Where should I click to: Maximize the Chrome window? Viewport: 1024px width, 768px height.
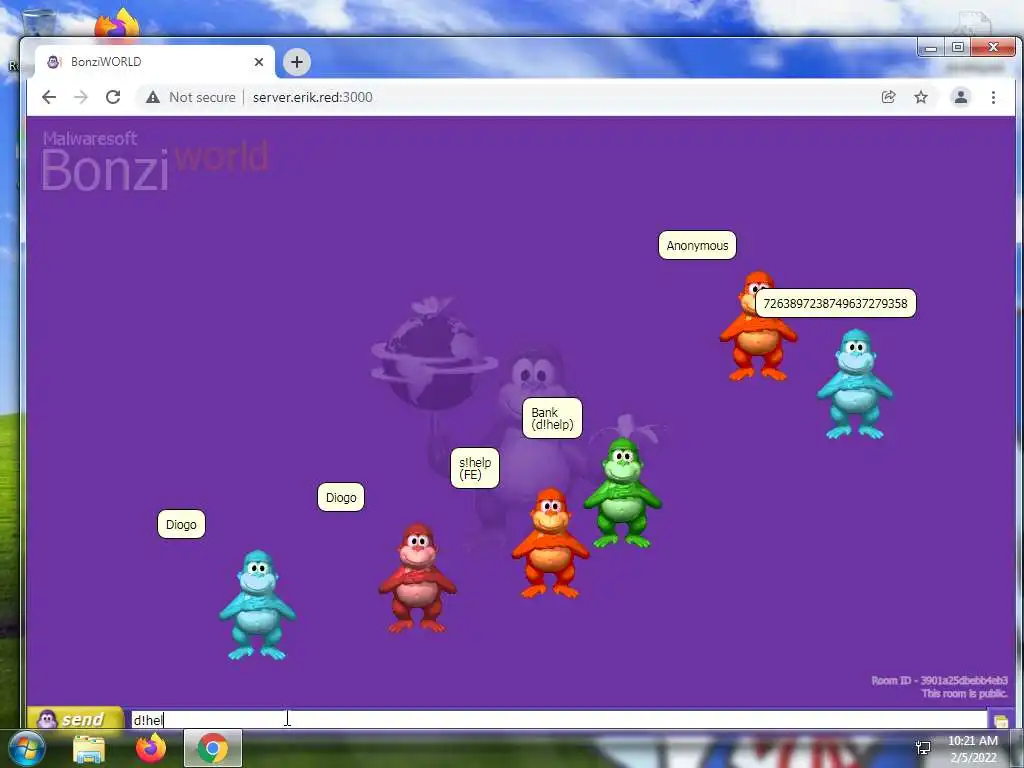tap(957, 48)
